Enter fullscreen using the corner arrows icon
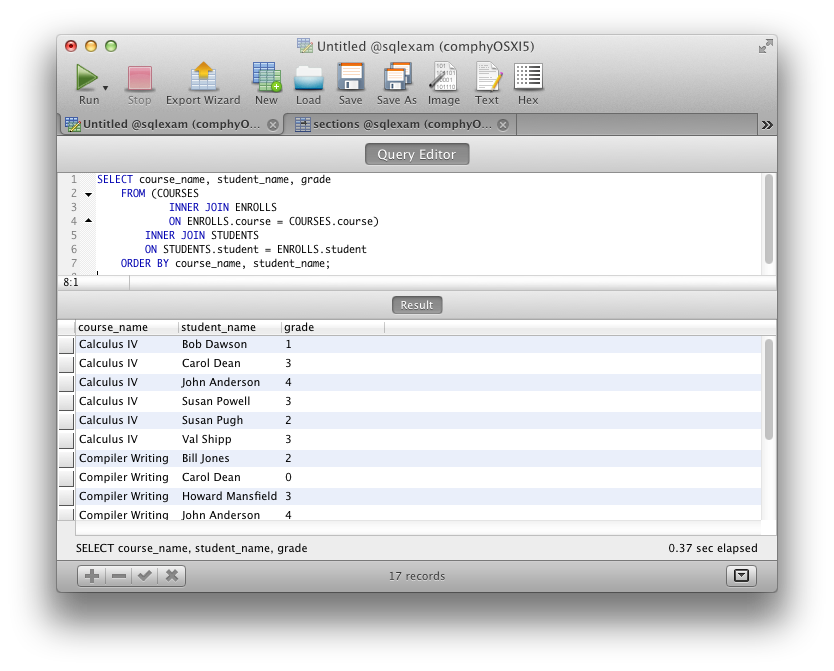The height and width of the screenshot is (671, 834). (765, 47)
